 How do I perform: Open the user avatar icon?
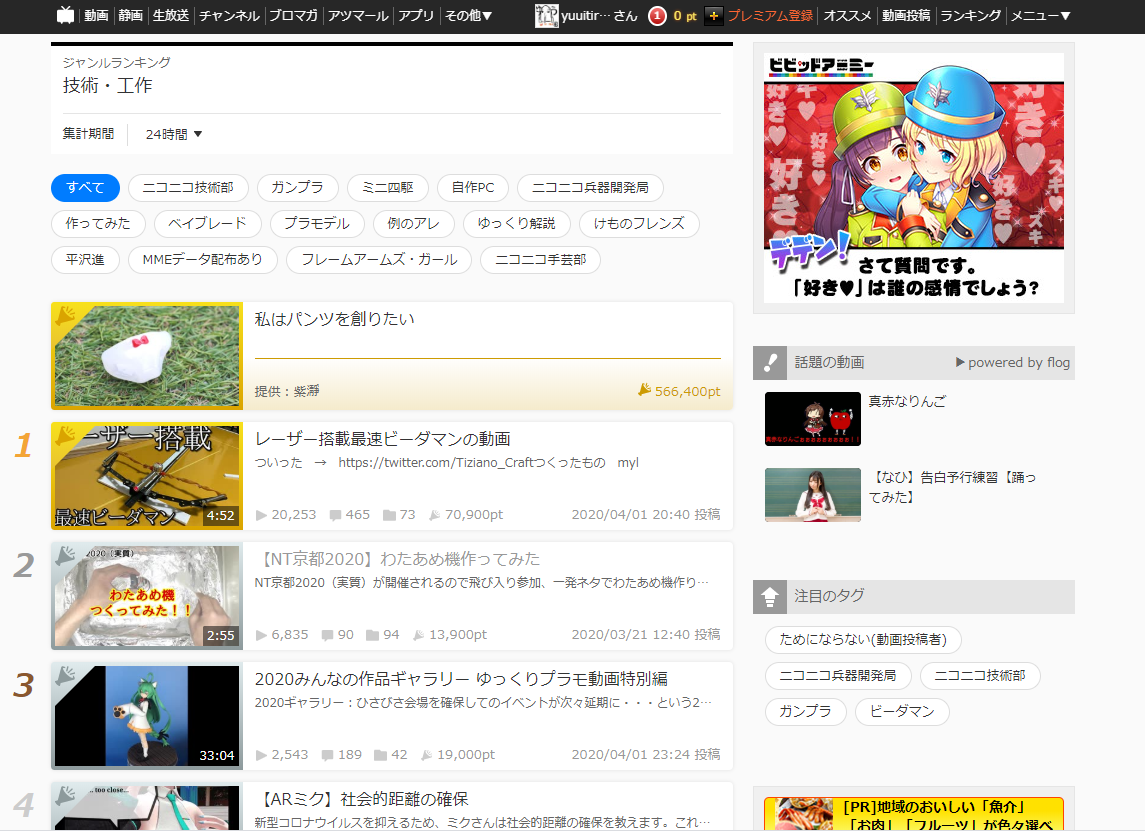546,15
